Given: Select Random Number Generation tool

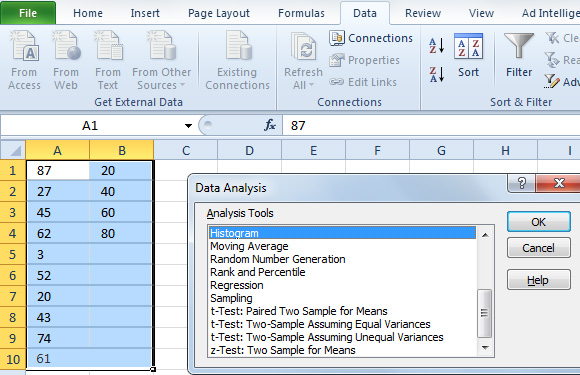Looking at the screenshot, I should pos(342,259).
